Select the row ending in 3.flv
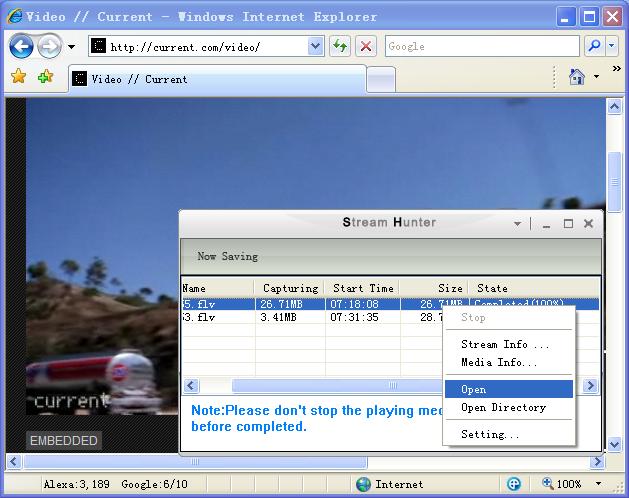The width and height of the screenshot is (629, 498). tap(313, 317)
